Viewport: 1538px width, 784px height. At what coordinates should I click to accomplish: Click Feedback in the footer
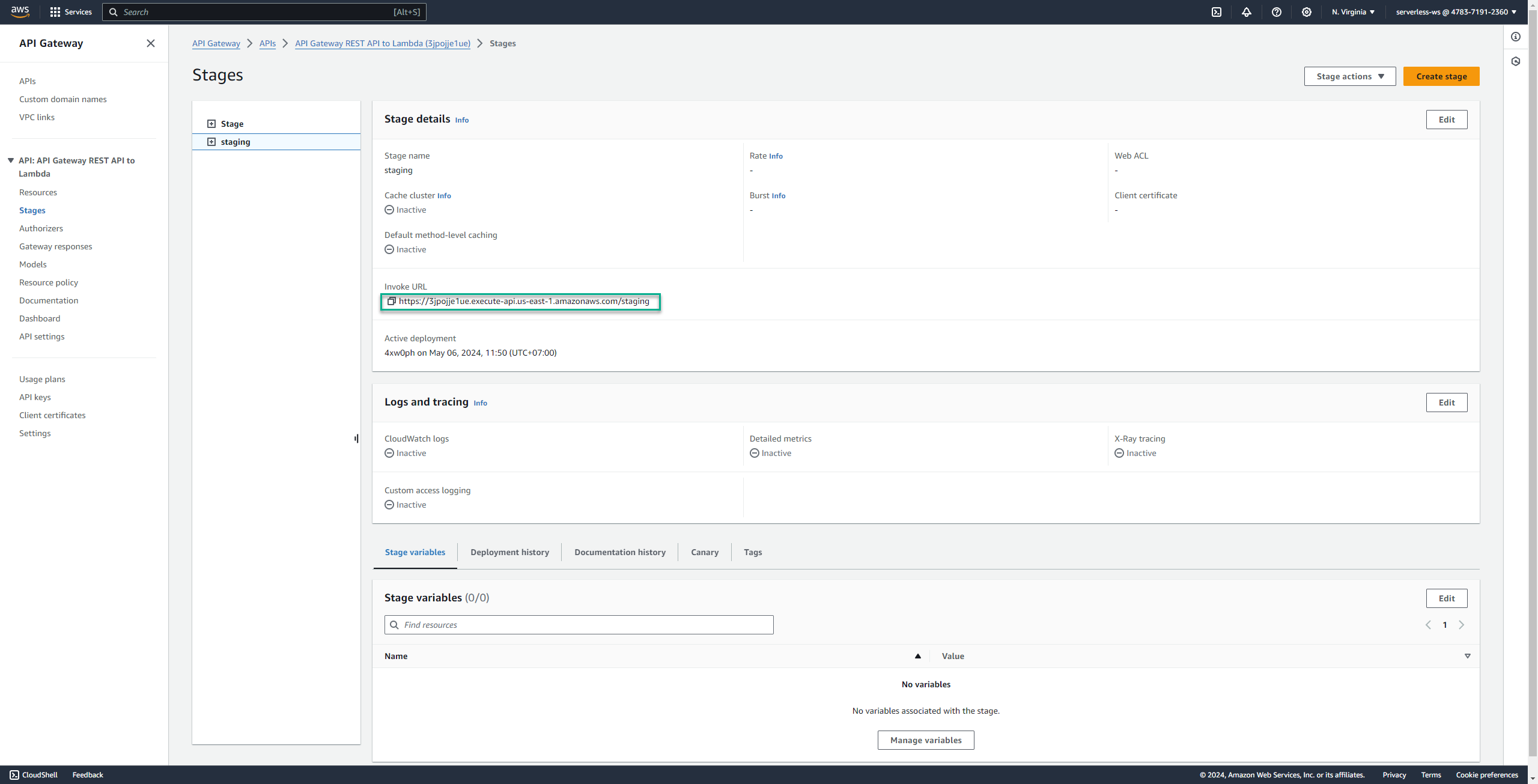coord(88,775)
